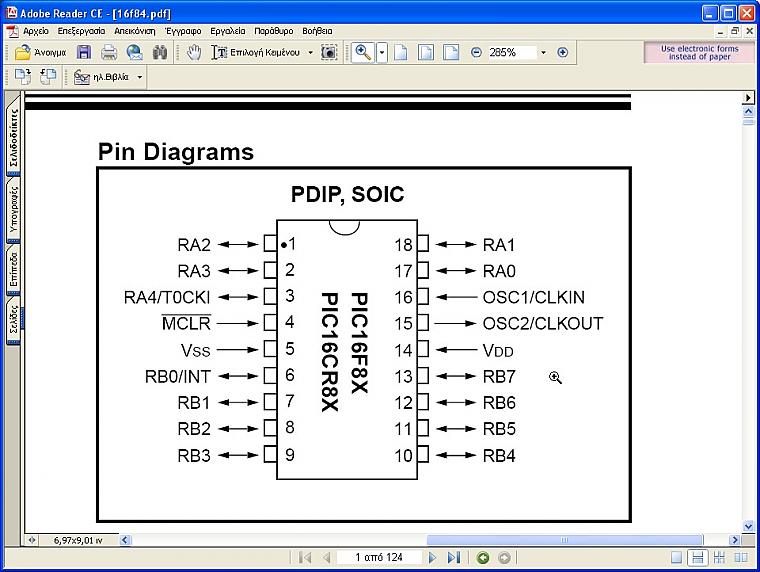This screenshot has height=572, width=760.
Task: Select Continuous Facing layout icon
Action: point(719,558)
